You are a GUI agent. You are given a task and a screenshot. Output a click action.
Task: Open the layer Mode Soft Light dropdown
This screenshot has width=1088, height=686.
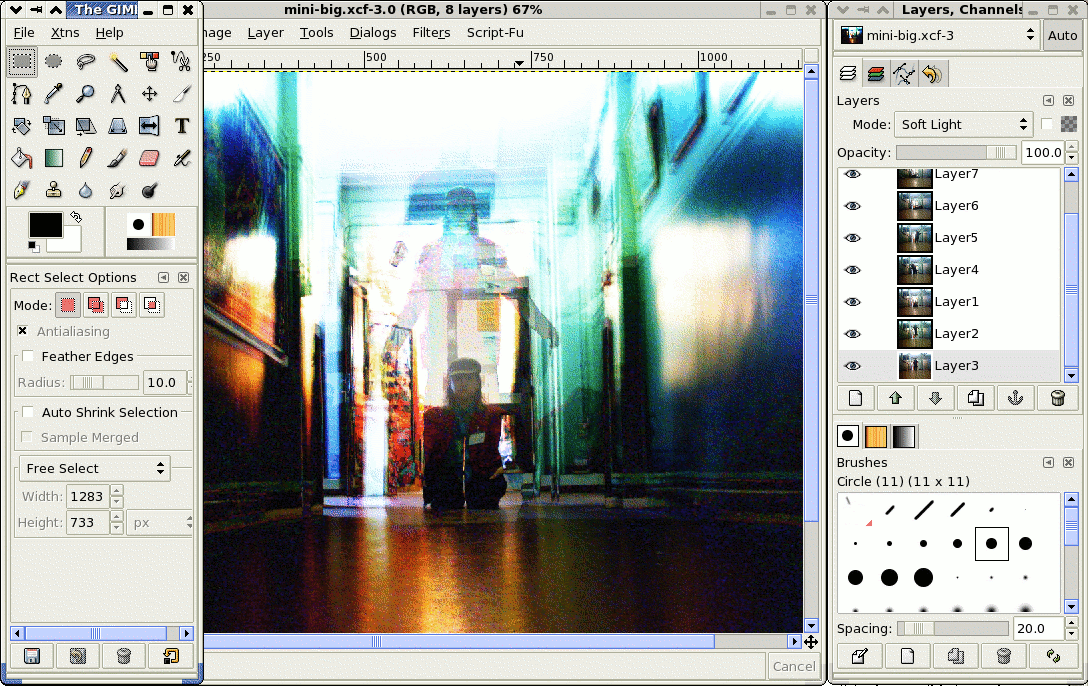coord(963,124)
